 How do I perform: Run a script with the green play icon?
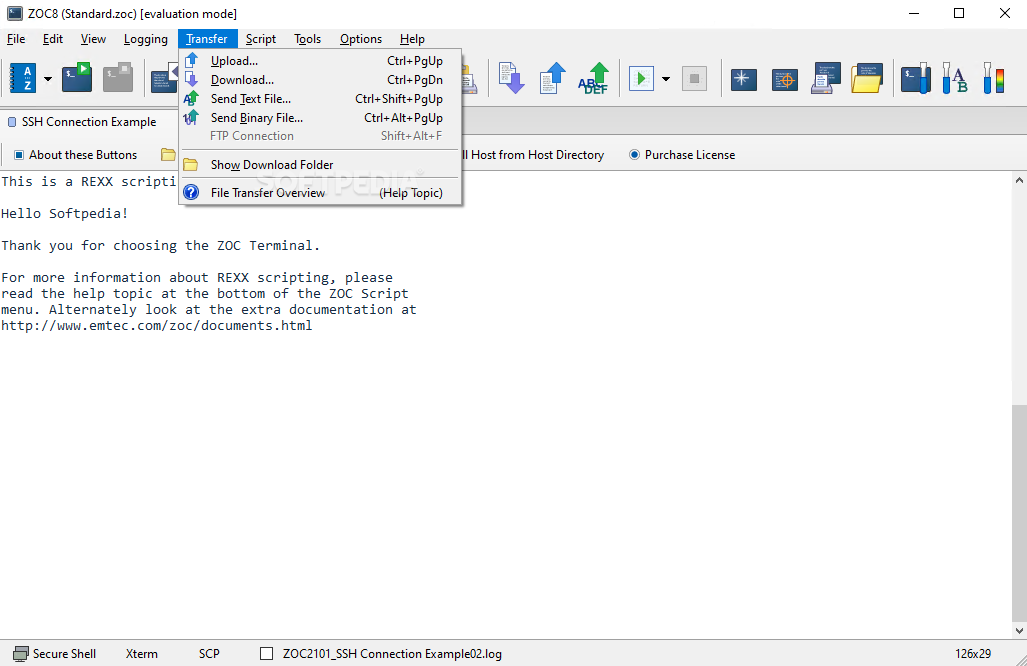[x=641, y=79]
